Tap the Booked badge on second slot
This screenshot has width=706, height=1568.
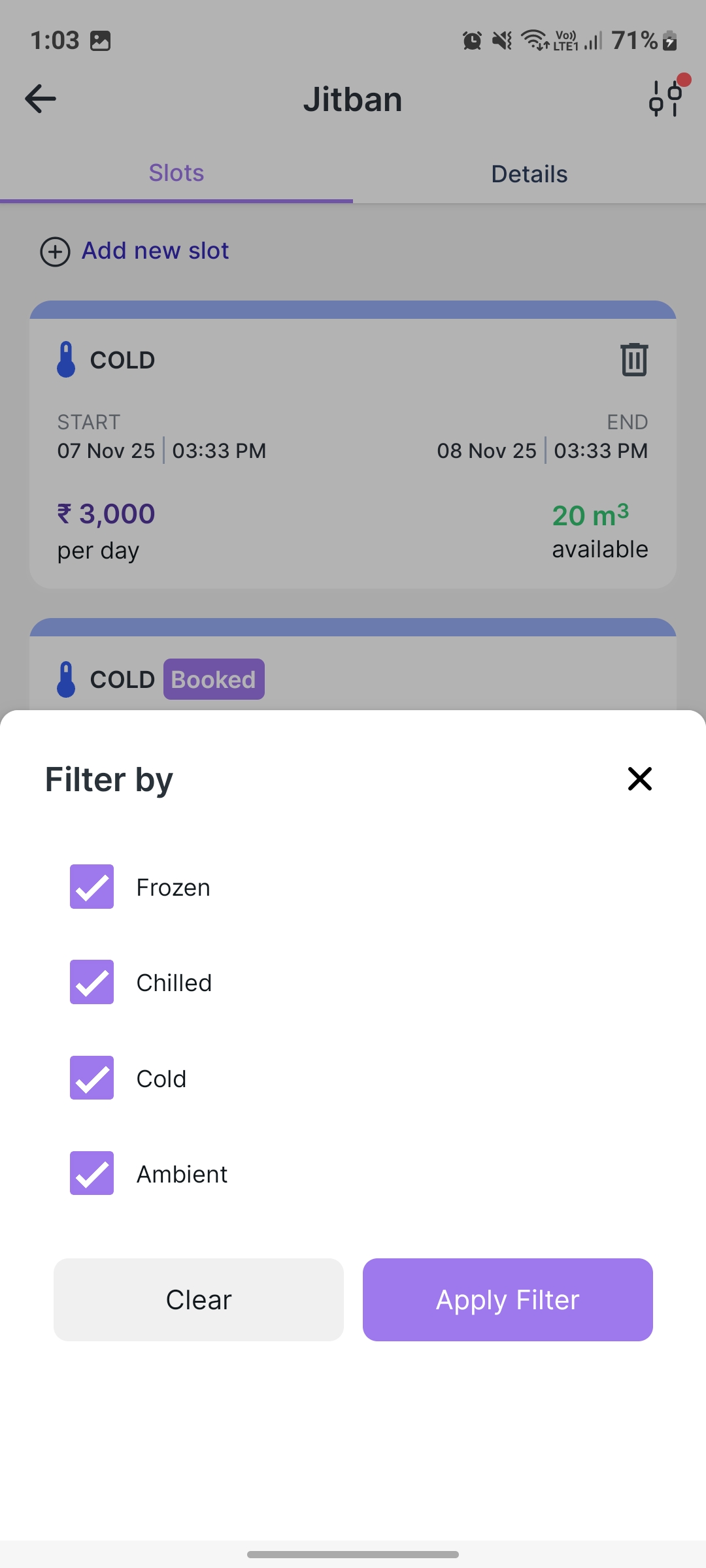coord(214,679)
